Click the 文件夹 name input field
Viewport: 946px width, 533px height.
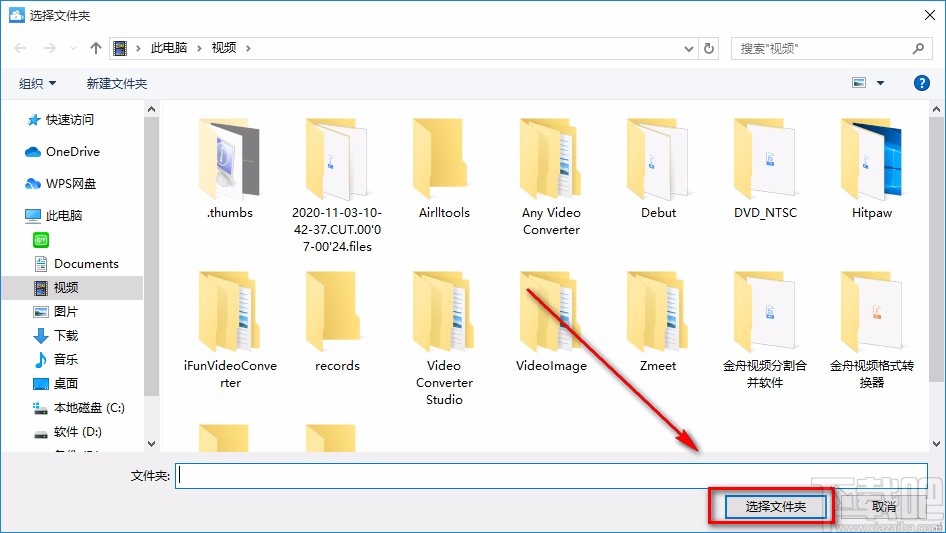pyautogui.click(x=551, y=476)
